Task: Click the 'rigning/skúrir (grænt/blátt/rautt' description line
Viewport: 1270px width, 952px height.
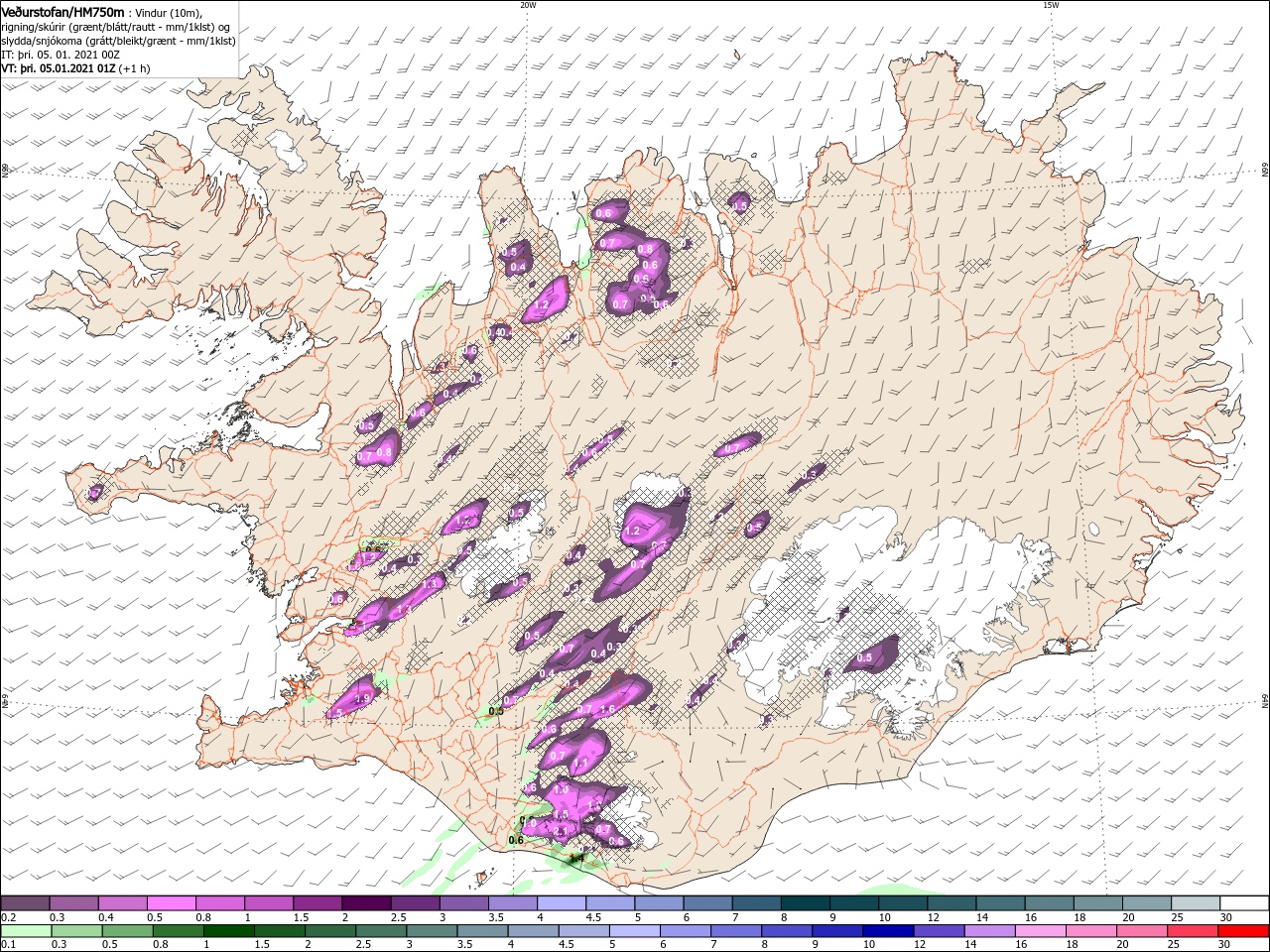Action: (x=115, y=27)
